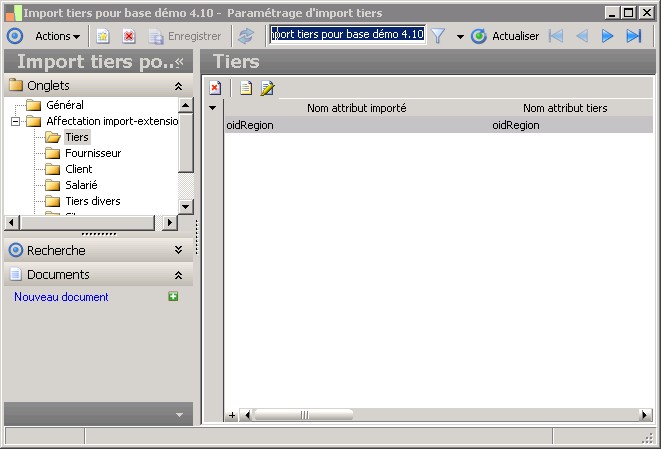Screen dimensions: 661x449
Task: Click the blue circle icon left of Actions
Action: pyautogui.click(x=15, y=36)
